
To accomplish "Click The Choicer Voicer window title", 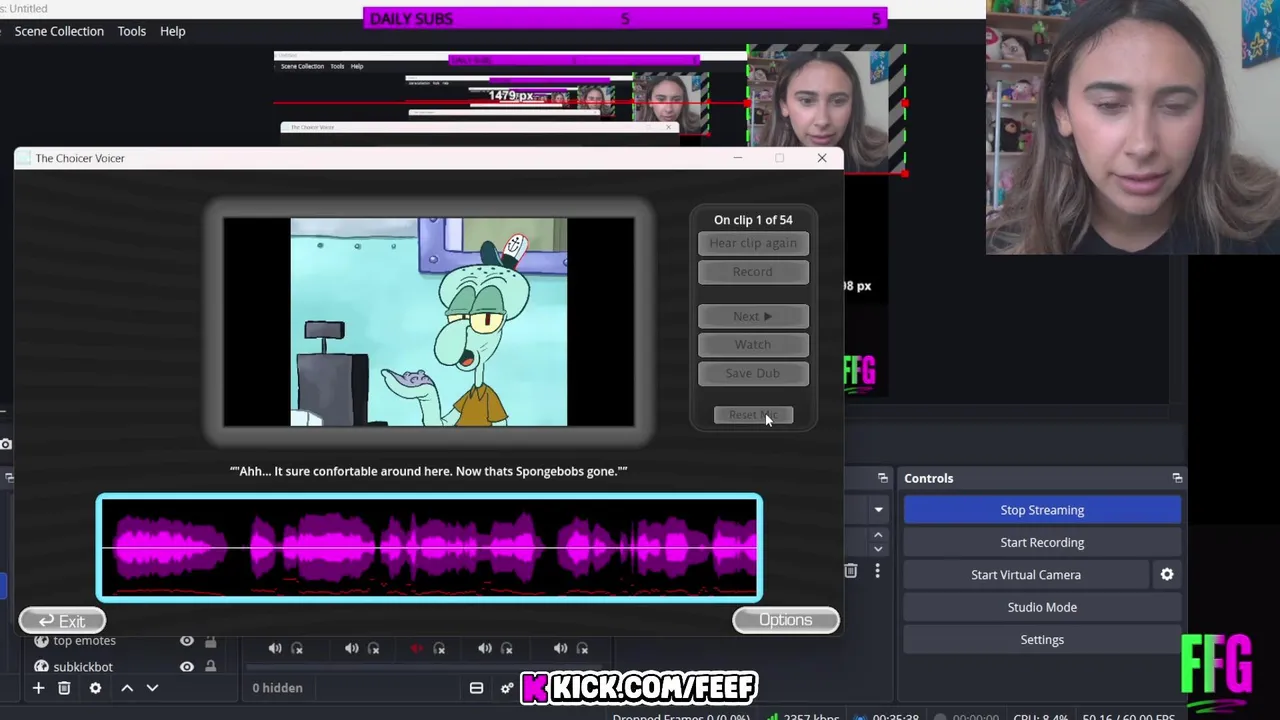I will point(80,158).
